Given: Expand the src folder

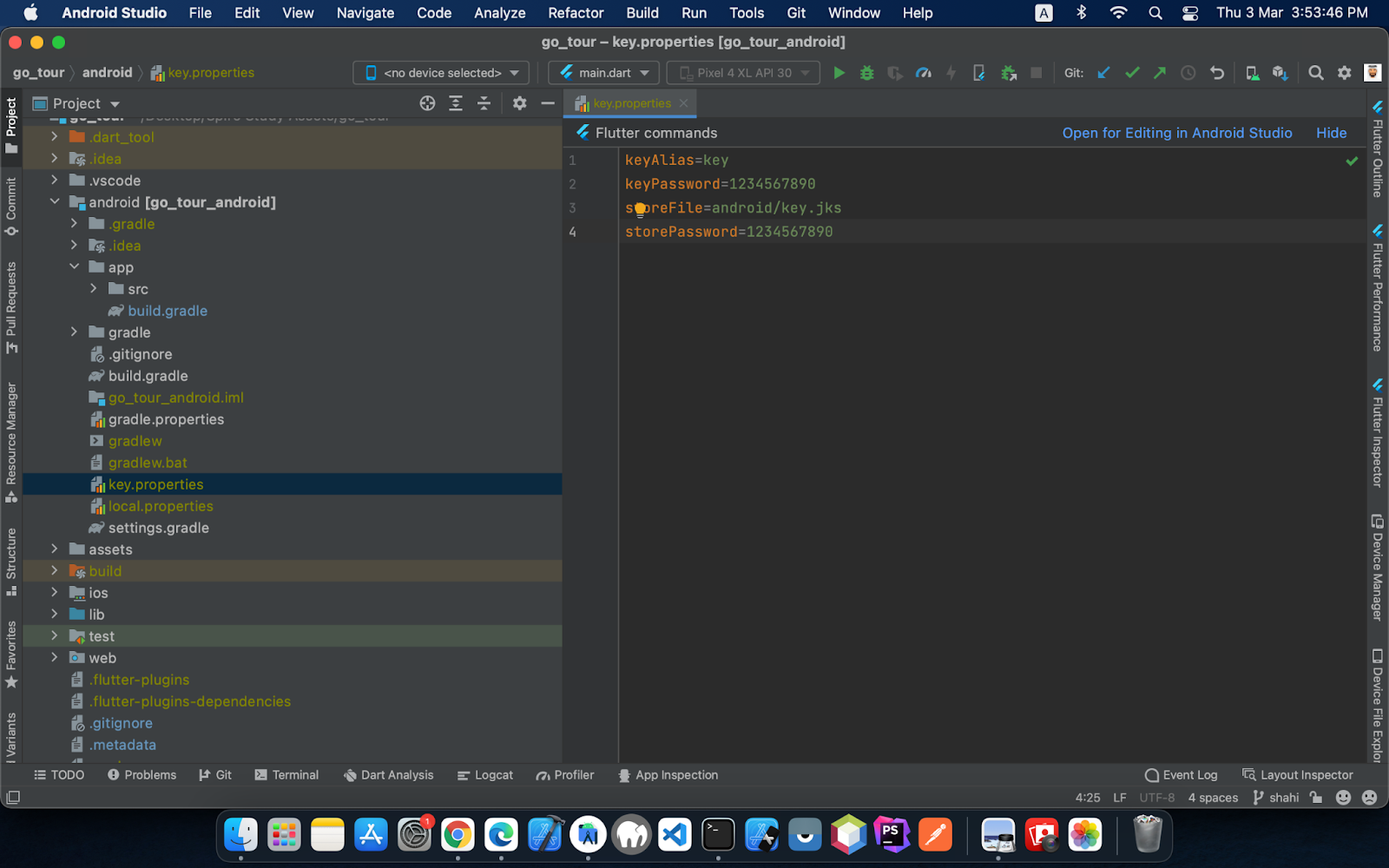Looking at the screenshot, I should point(94,289).
